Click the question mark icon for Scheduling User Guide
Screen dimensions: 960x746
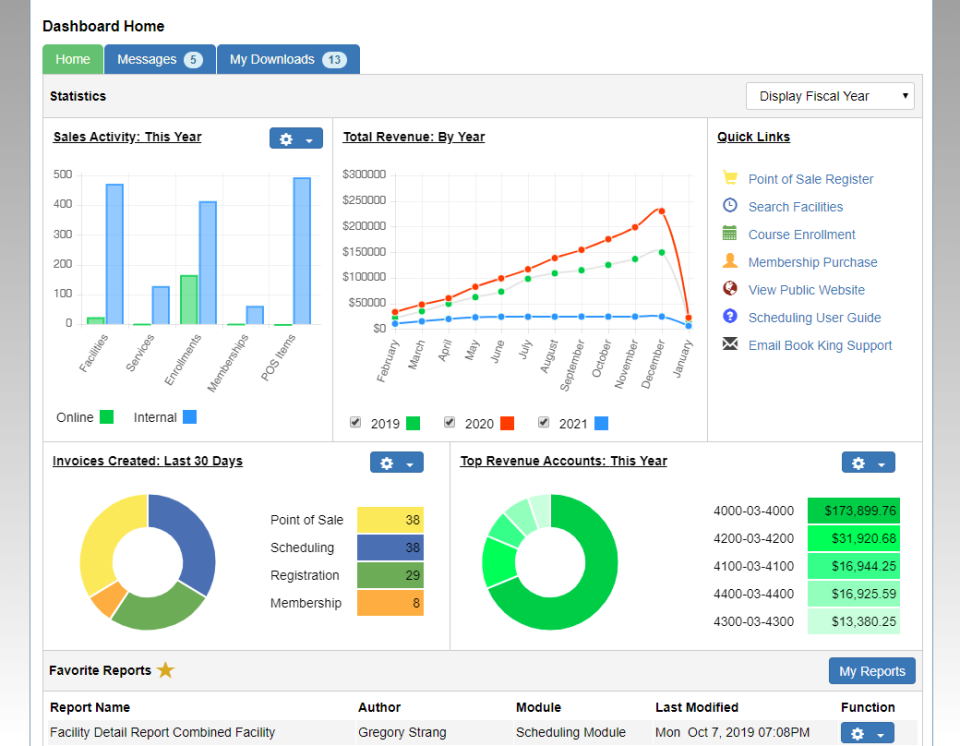click(730, 317)
